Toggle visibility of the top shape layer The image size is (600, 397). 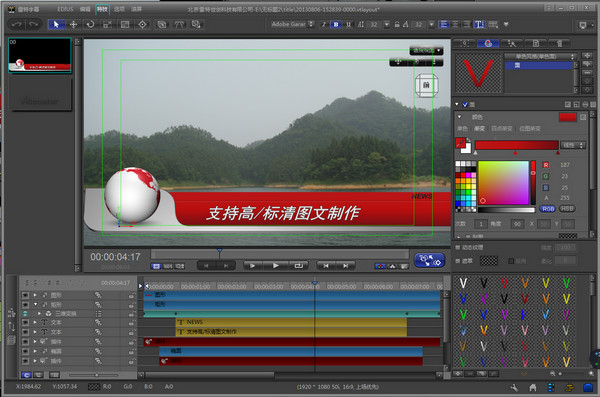pos(25,295)
